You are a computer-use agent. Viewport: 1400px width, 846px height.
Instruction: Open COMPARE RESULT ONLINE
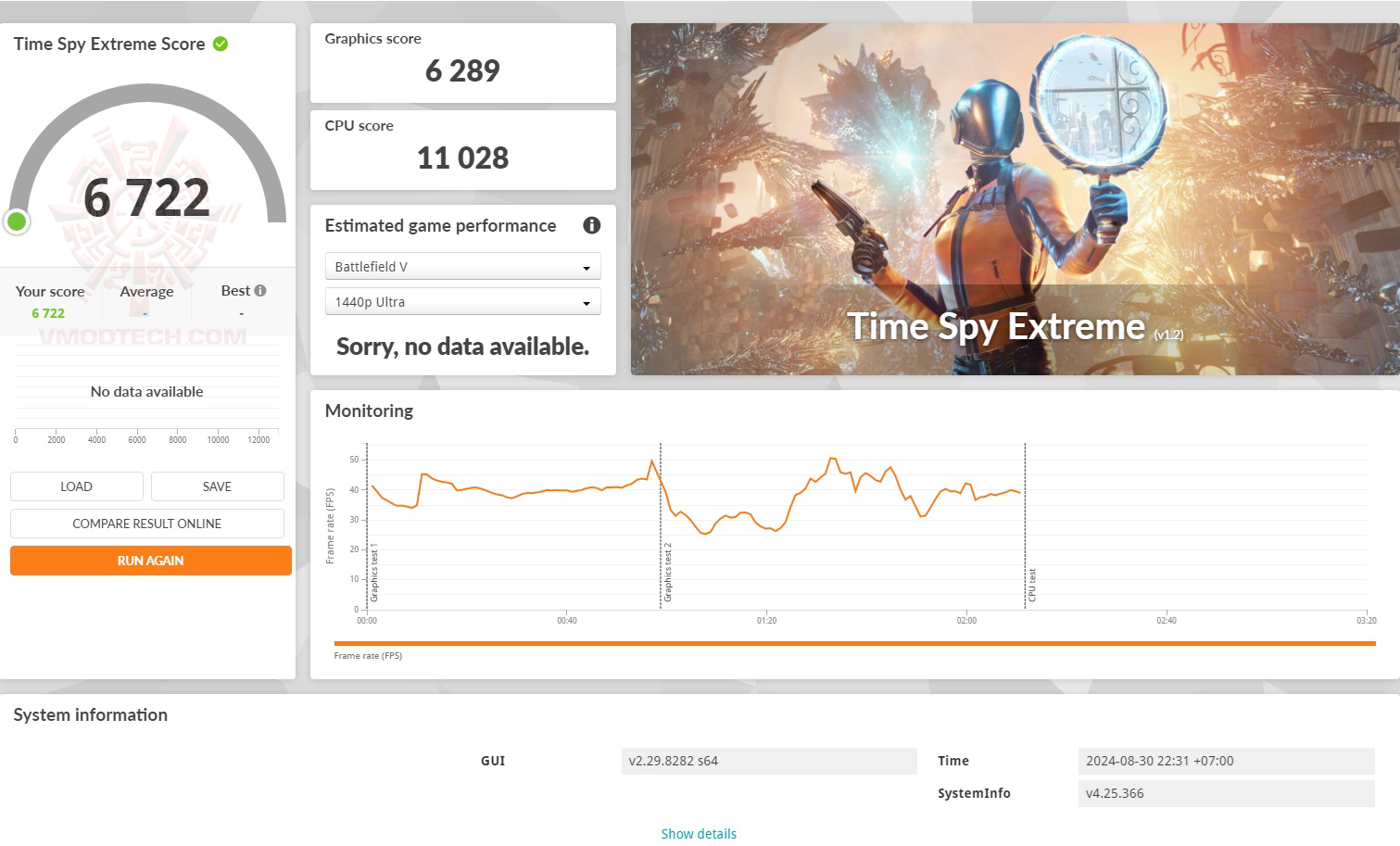146,523
